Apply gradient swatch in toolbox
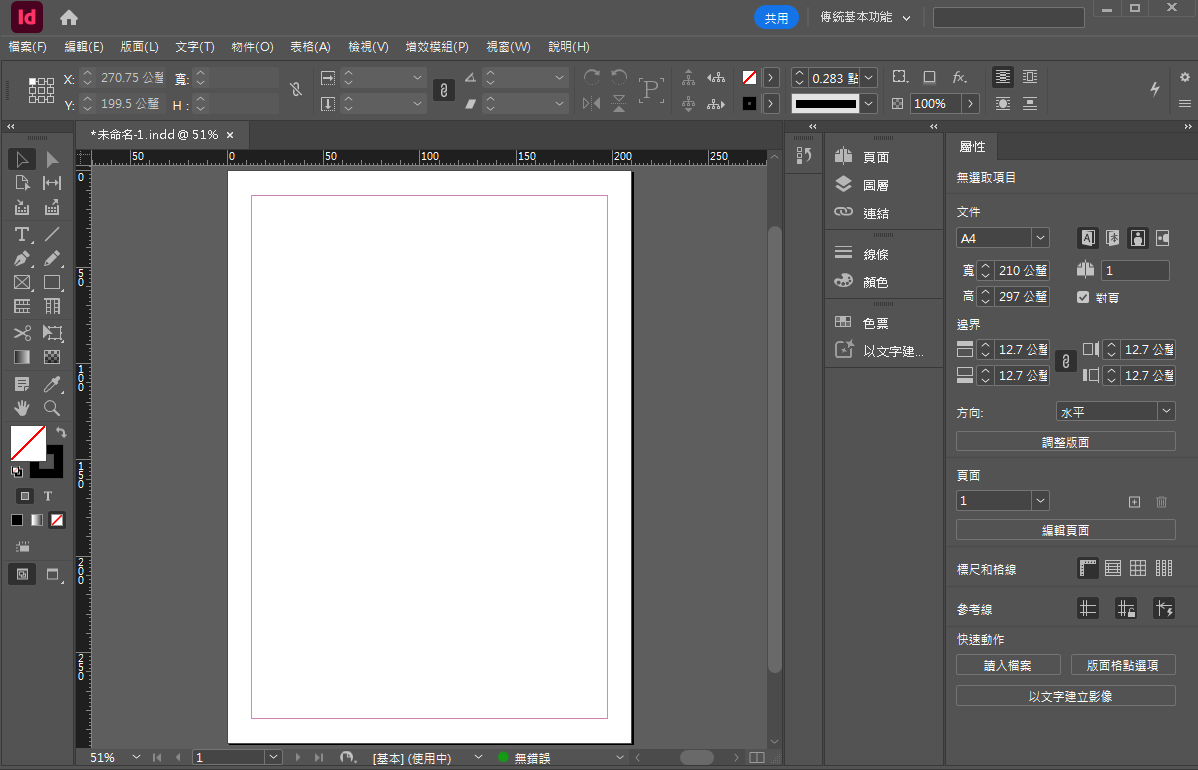This screenshot has height=770, width=1198. click(37, 520)
